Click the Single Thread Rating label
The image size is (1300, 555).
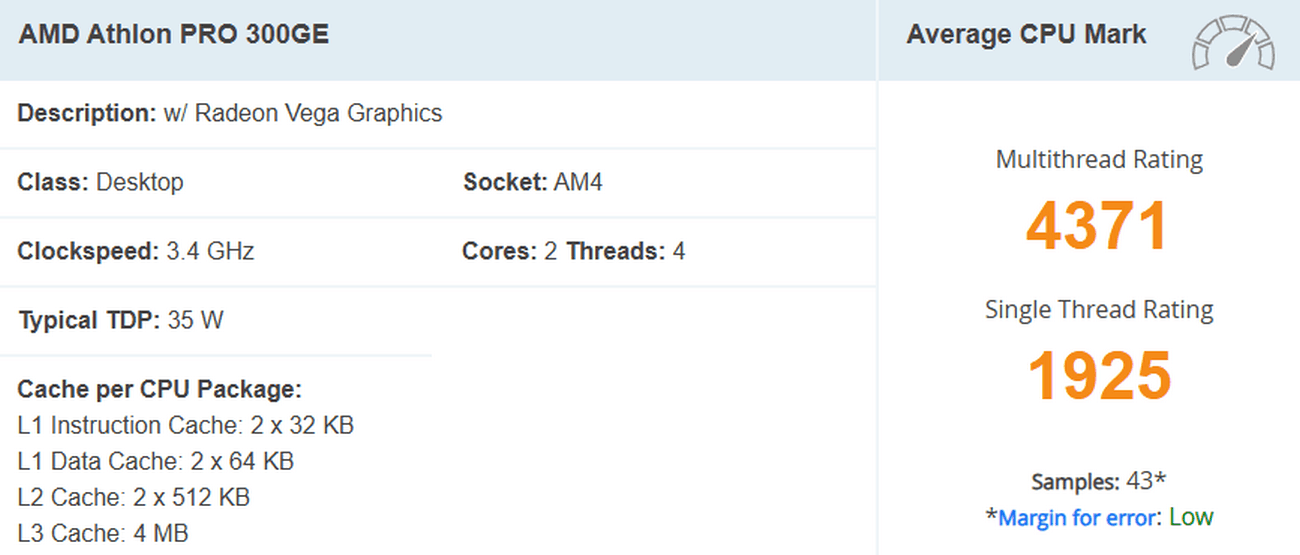point(1099,310)
